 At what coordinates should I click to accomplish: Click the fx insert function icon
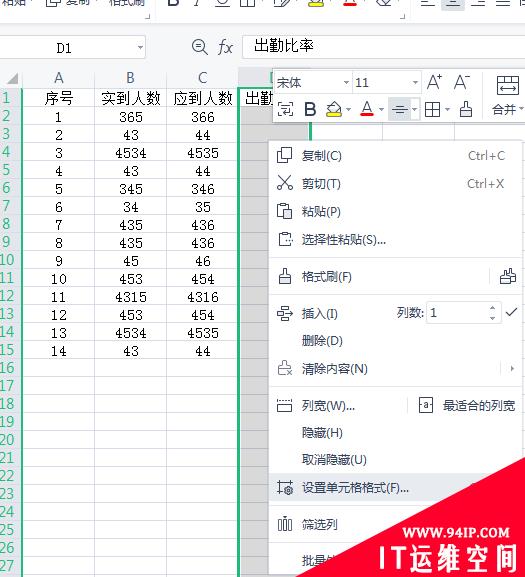[x=225, y=47]
